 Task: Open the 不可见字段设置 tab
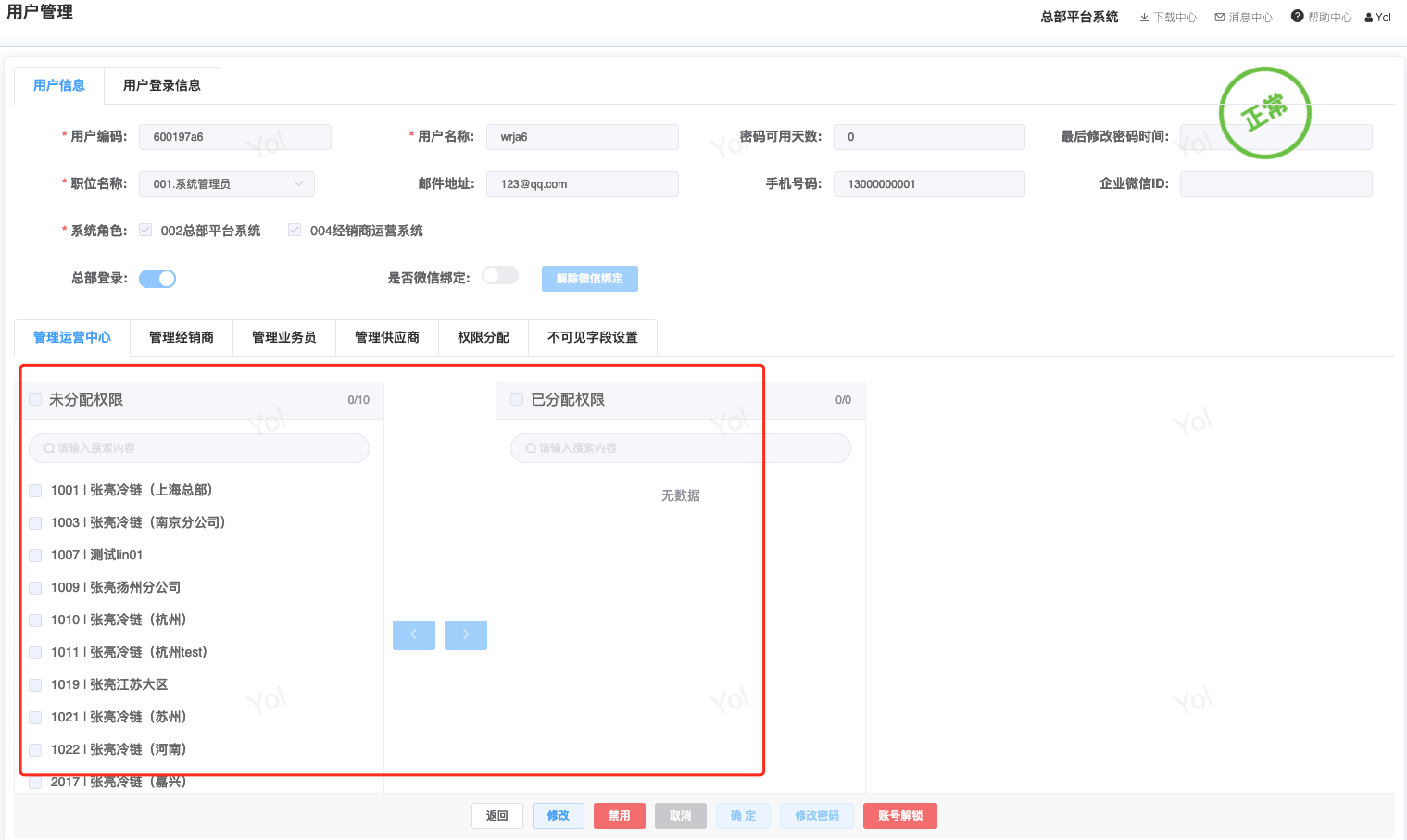click(593, 337)
